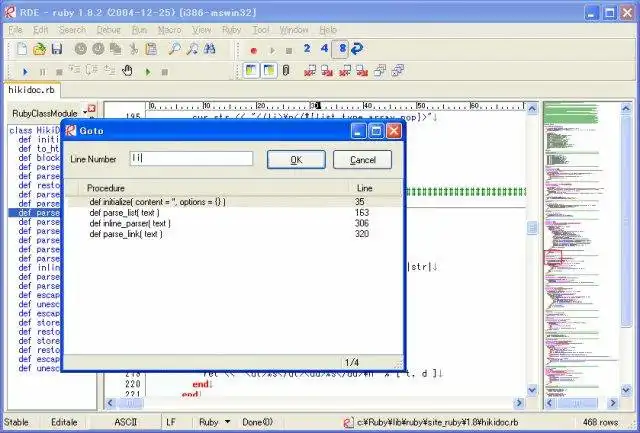
Task: Click Cancel in the Goto dialog
Action: pyautogui.click(x=362, y=160)
